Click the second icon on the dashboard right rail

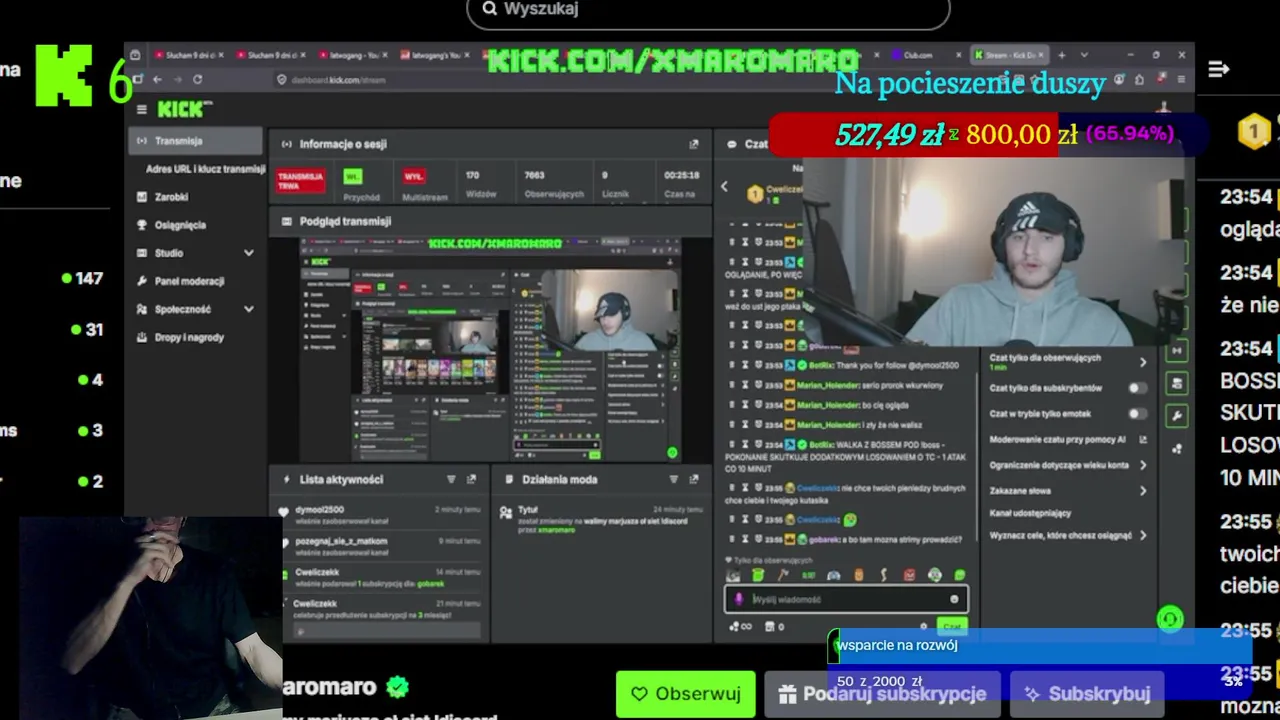coord(1177,383)
